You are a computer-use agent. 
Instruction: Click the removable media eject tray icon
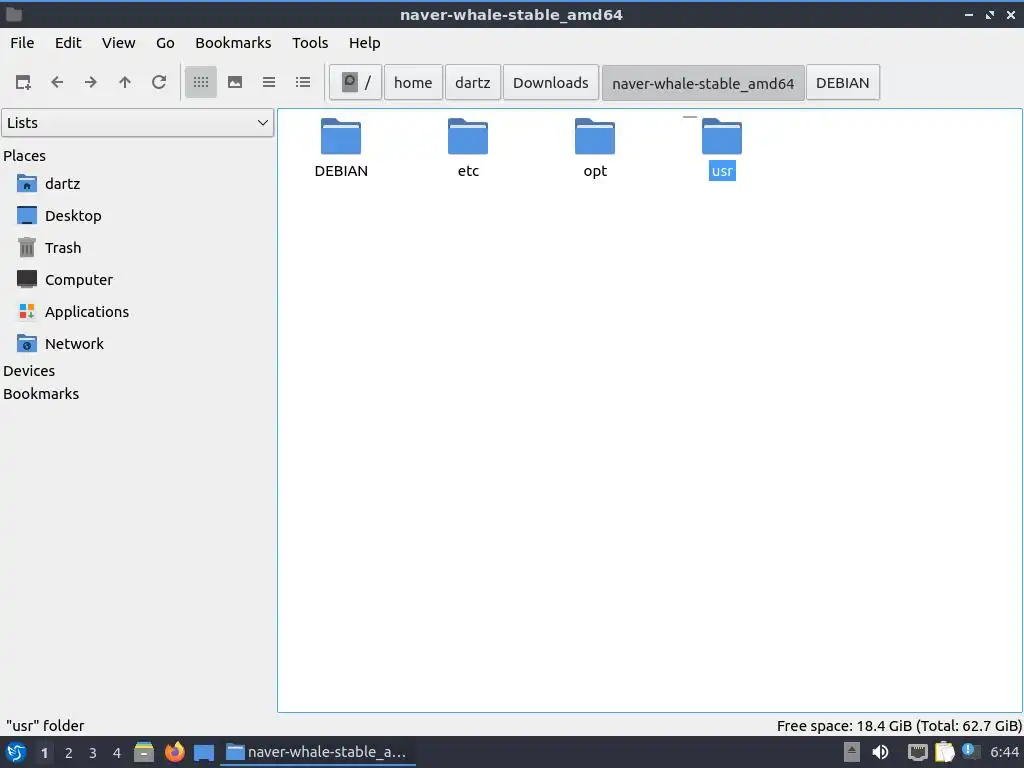click(x=852, y=752)
